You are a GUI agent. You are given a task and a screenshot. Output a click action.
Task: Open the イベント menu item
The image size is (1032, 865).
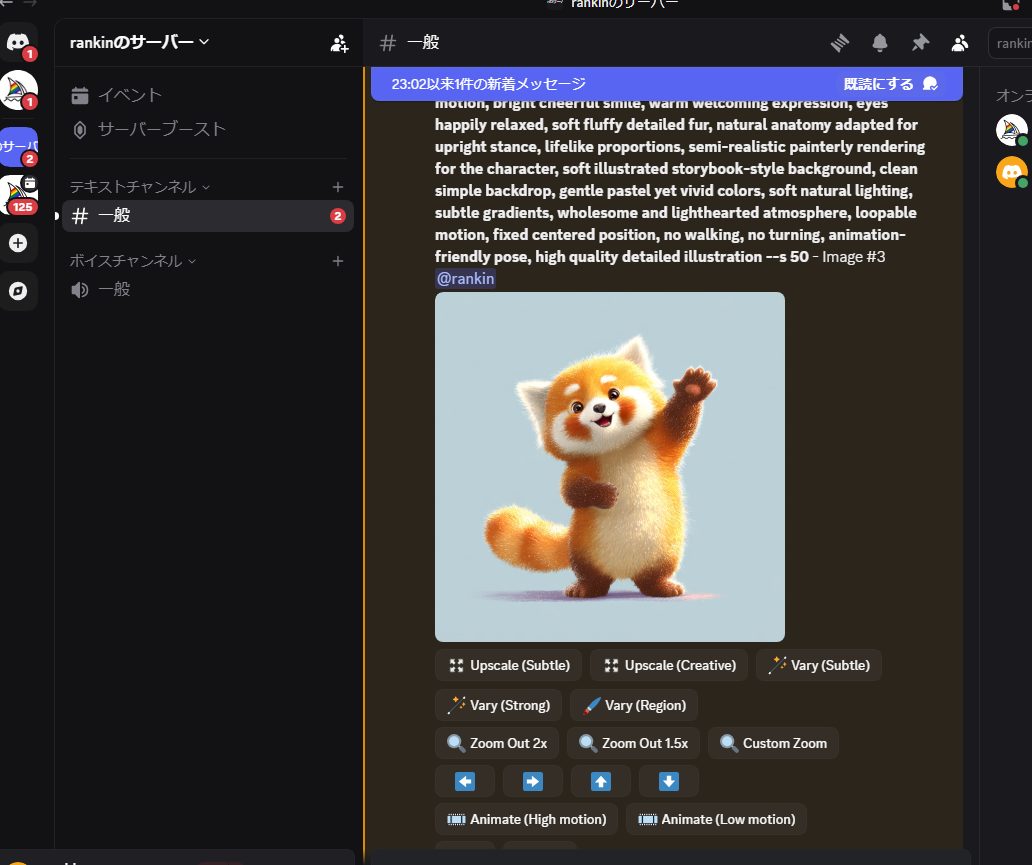coord(129,96)
